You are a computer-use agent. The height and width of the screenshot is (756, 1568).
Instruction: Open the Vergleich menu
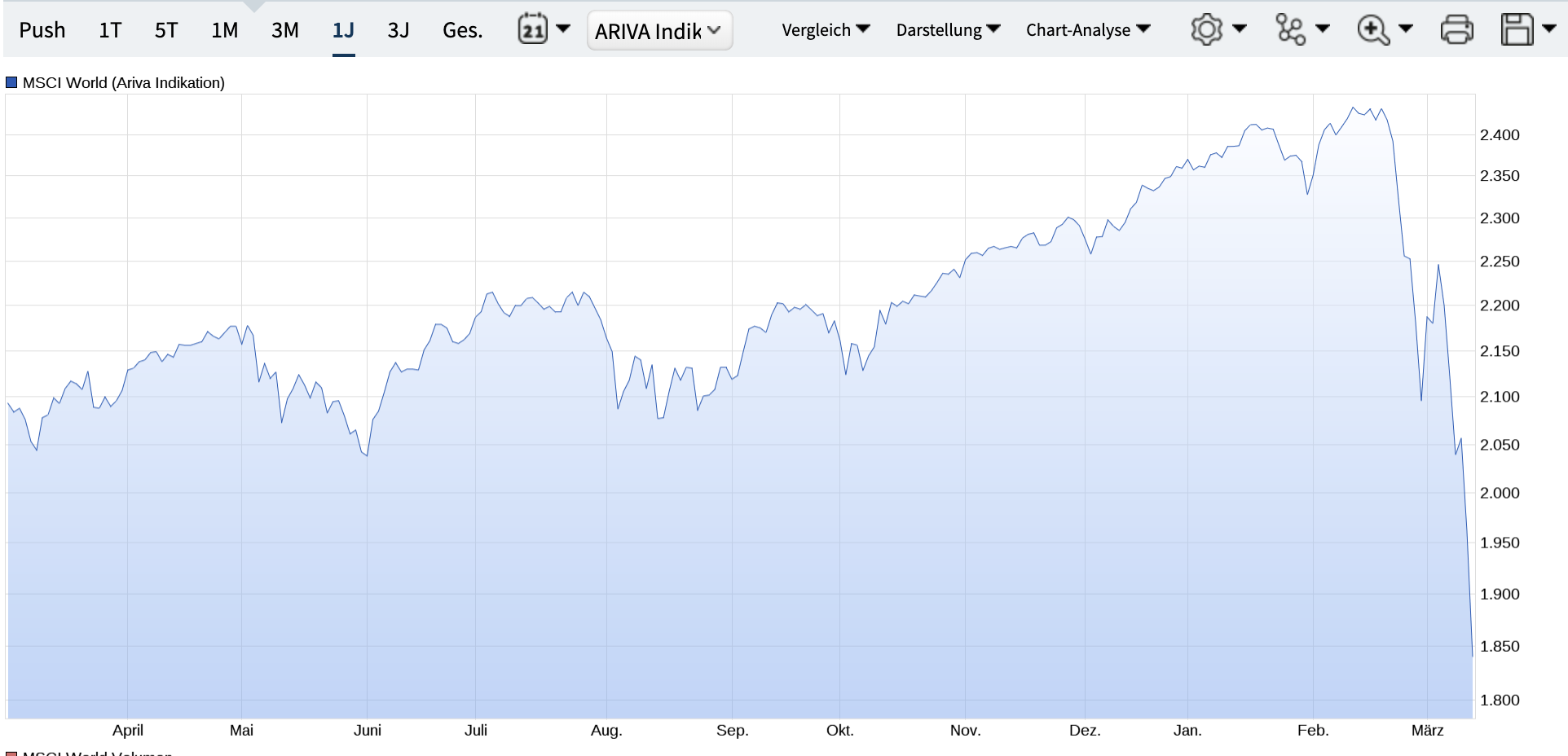pyautogui.click(x=825, y=30)
